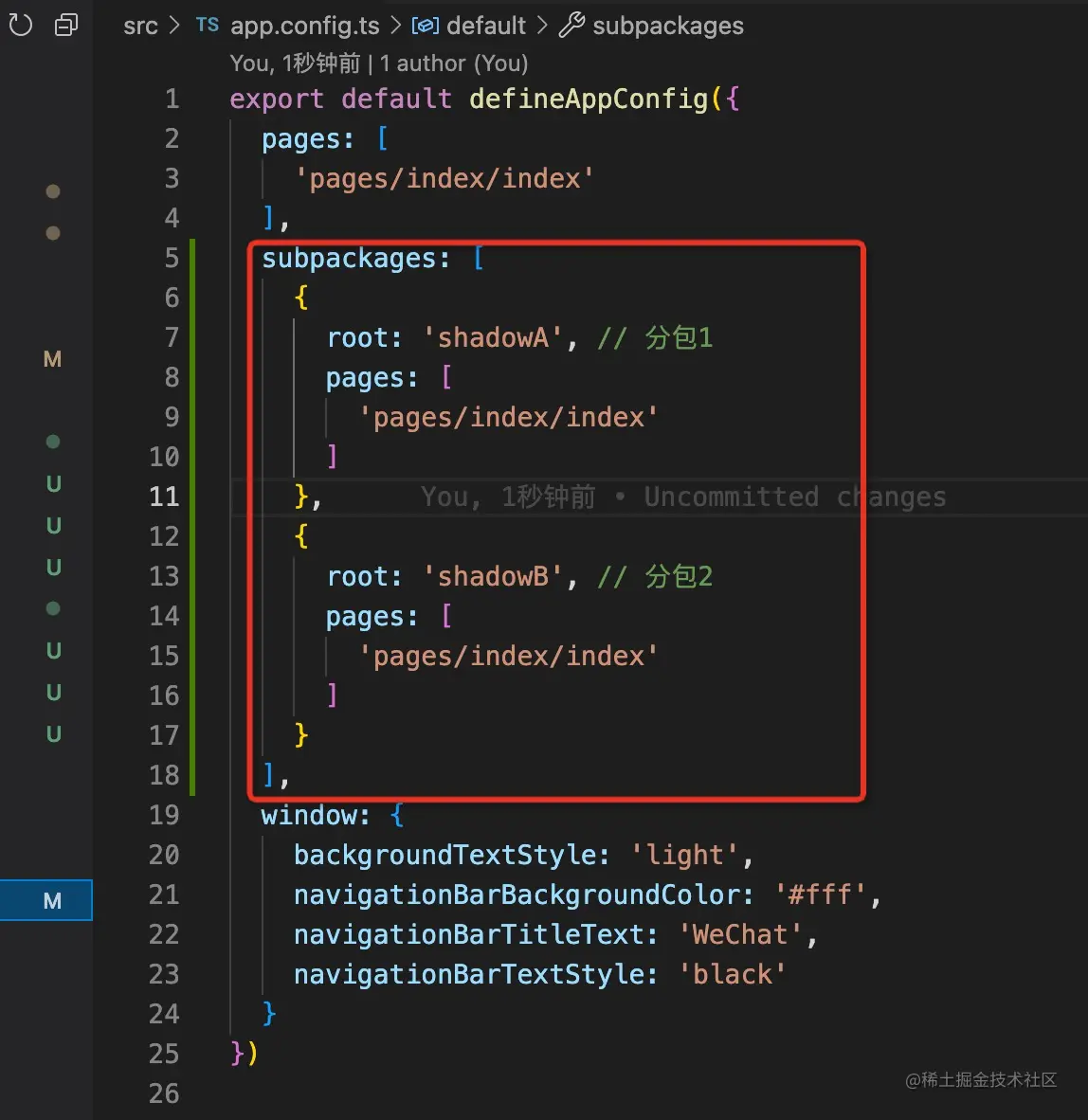Click the '// 分包1' comment on line 7

655,338
